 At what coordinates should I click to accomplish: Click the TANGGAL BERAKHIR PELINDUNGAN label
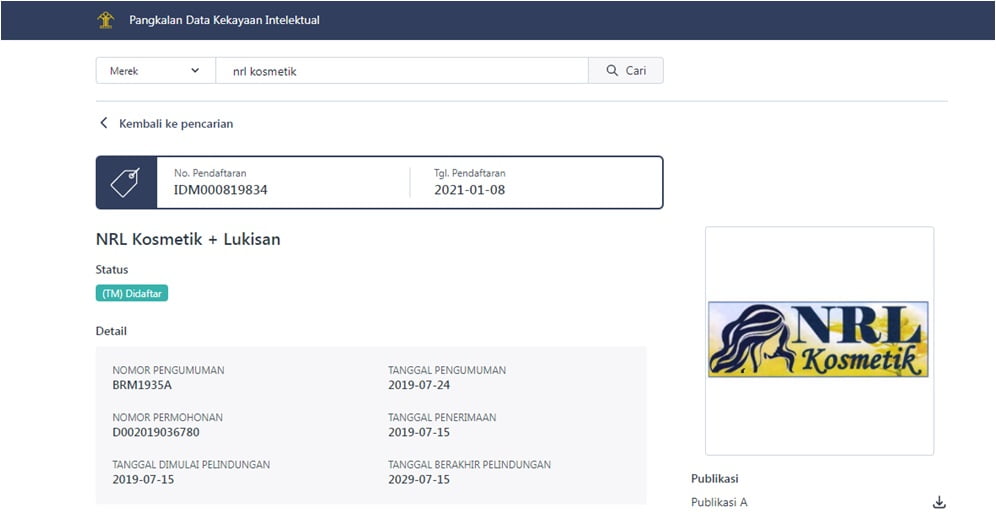(469, 465)
